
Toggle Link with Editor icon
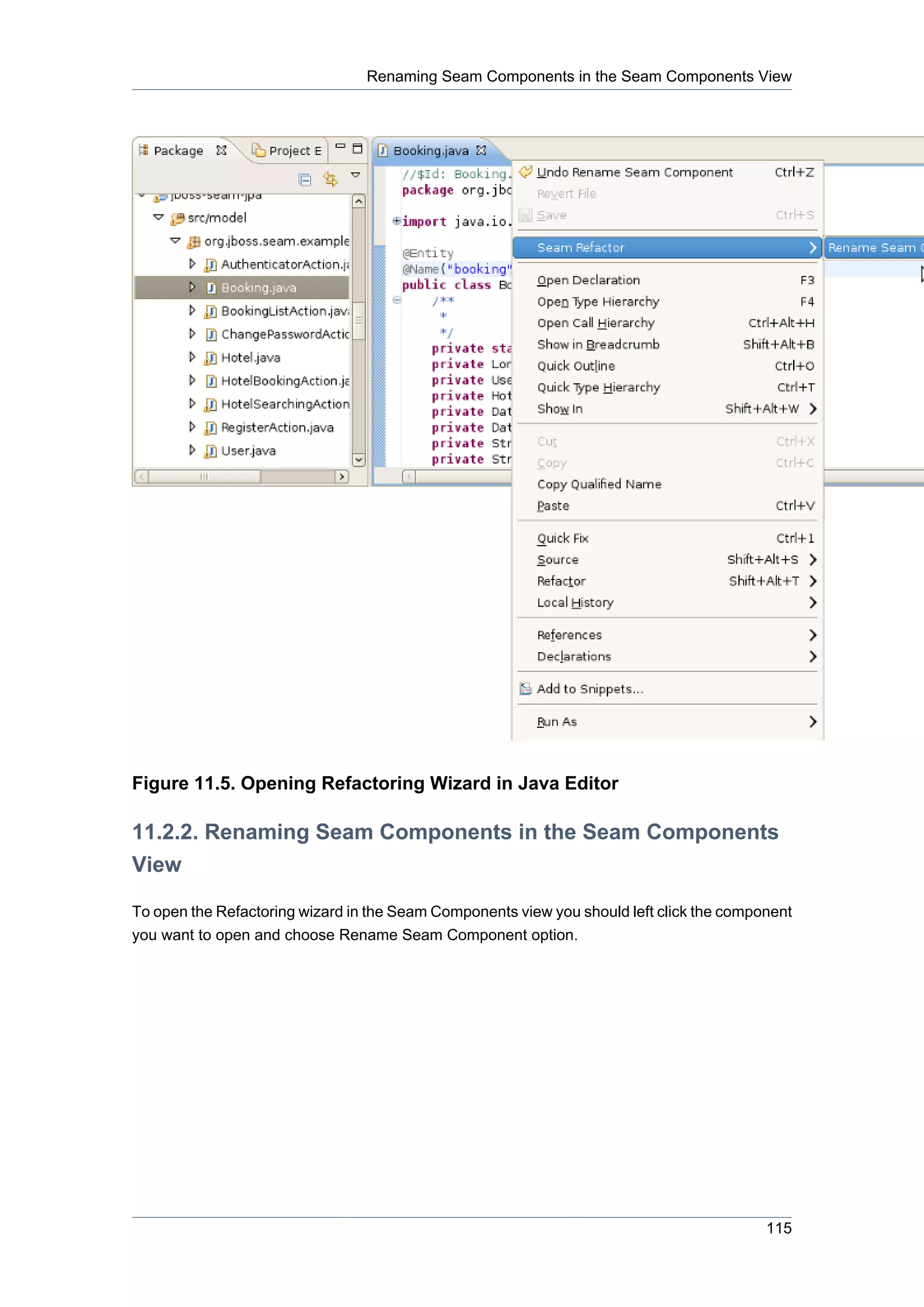[330, 179]
